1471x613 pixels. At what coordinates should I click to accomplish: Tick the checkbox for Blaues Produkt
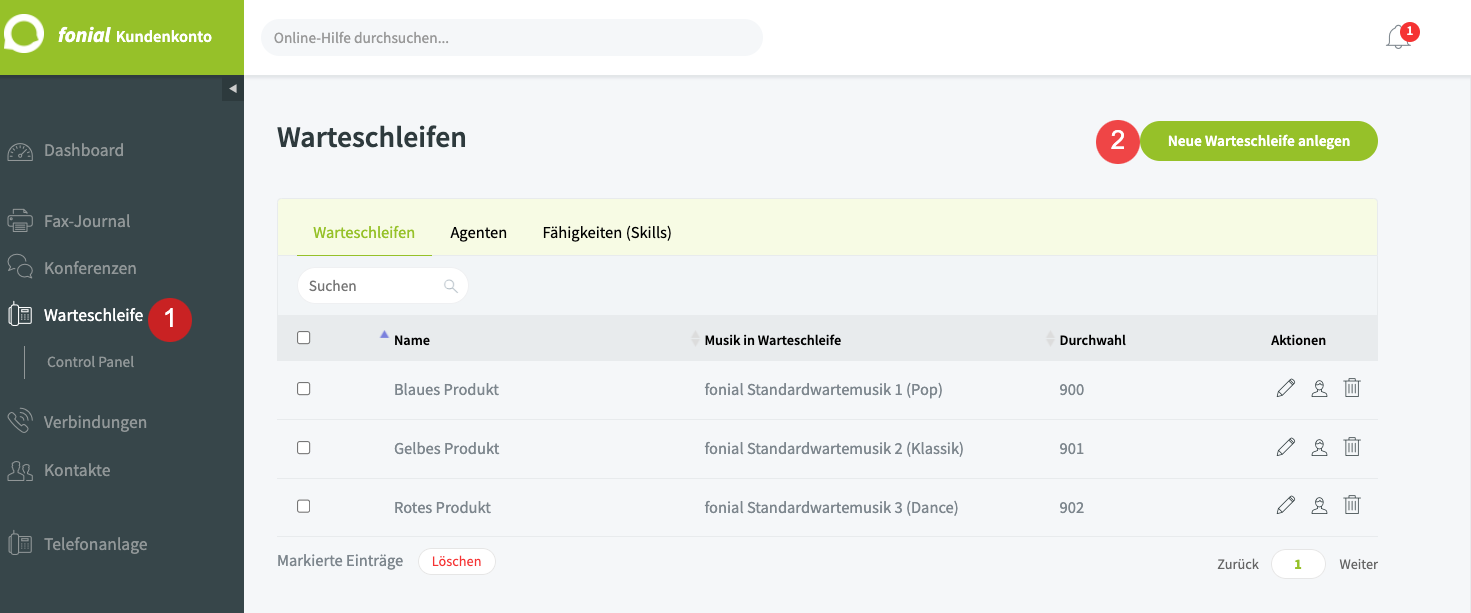click(304, 389)
